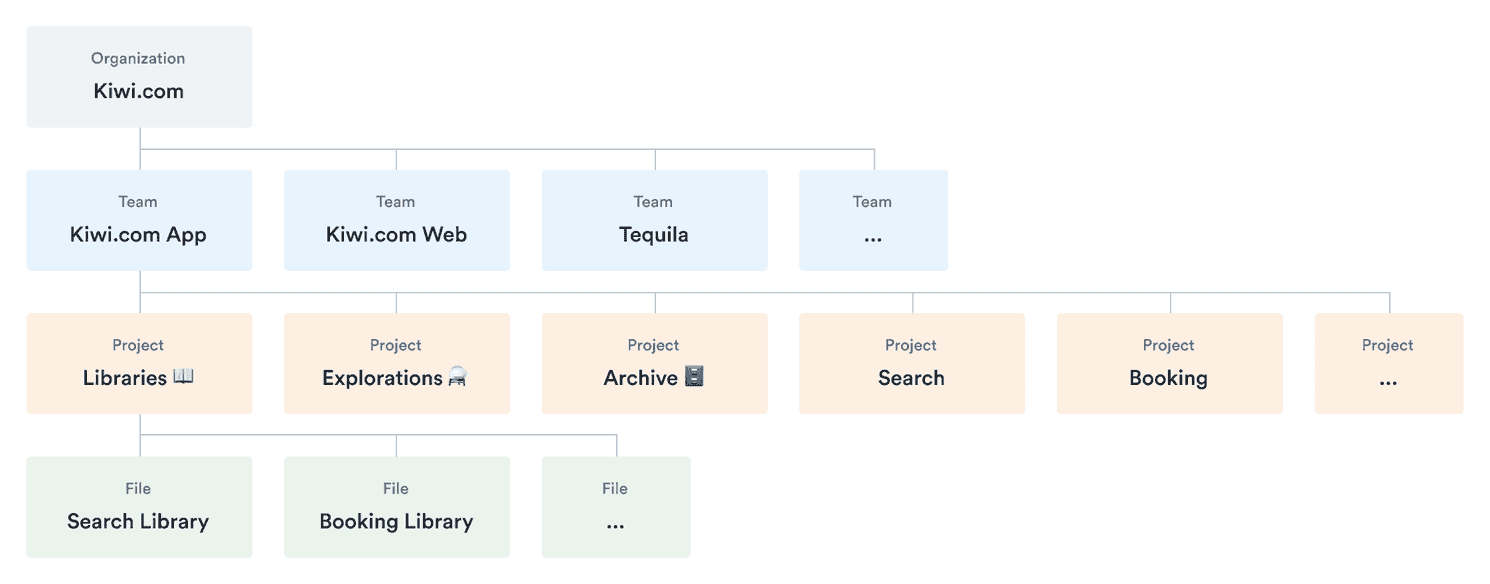This screenshot has height=584, width=1490.
Task: Click the Tequila team node
Action: pos(654,221)
